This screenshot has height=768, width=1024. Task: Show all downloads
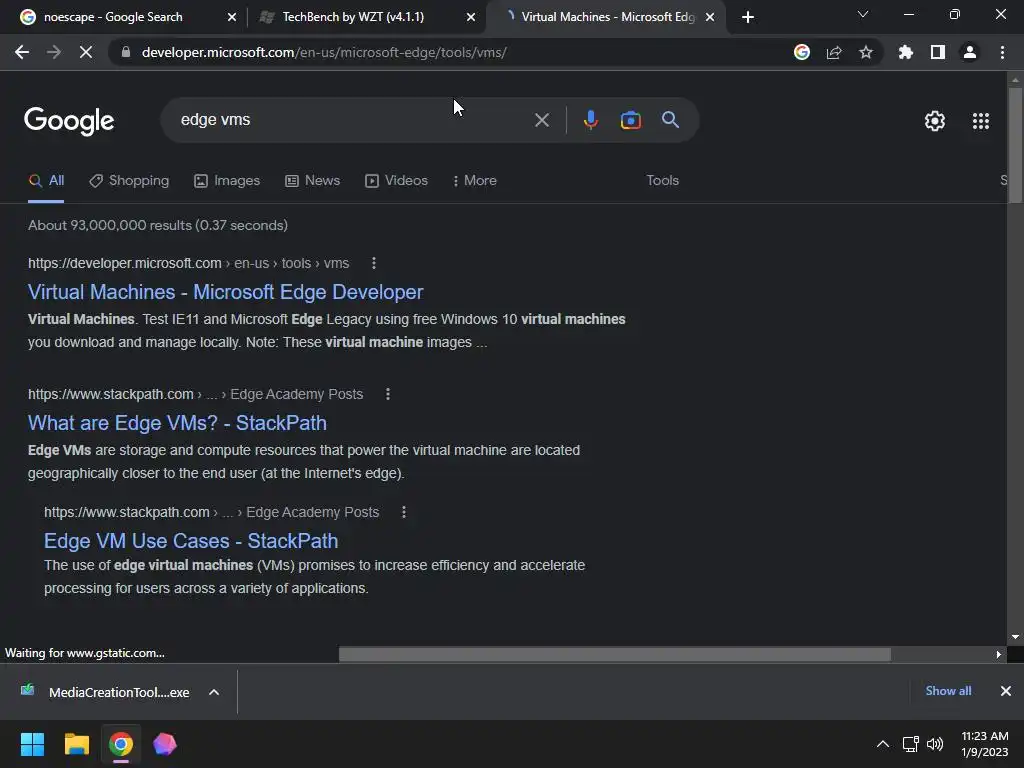(x=948, y=691)
